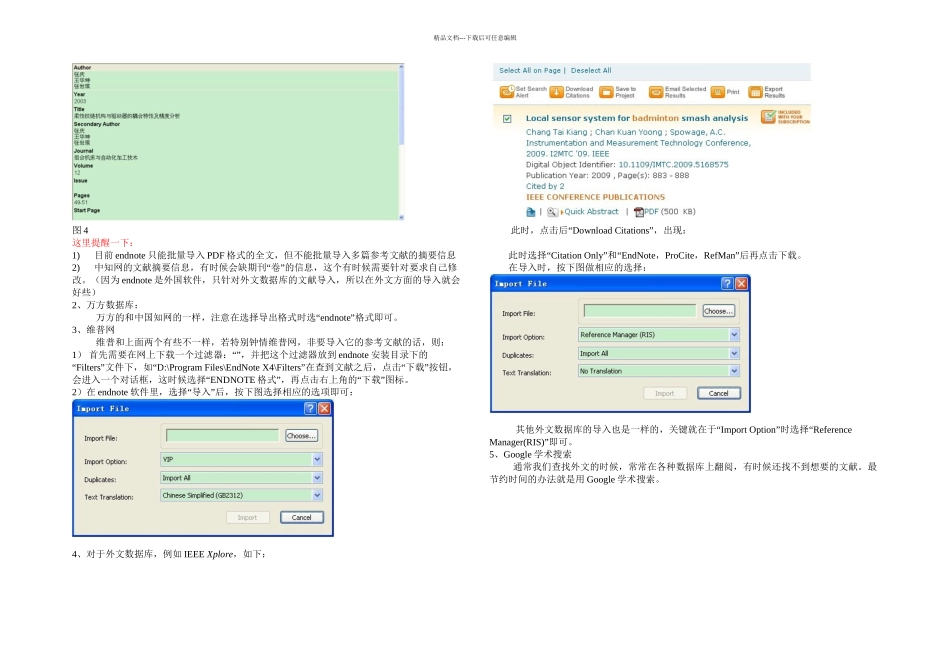Click the vertical scrollbar thumb of the record panel

point(401,107)
